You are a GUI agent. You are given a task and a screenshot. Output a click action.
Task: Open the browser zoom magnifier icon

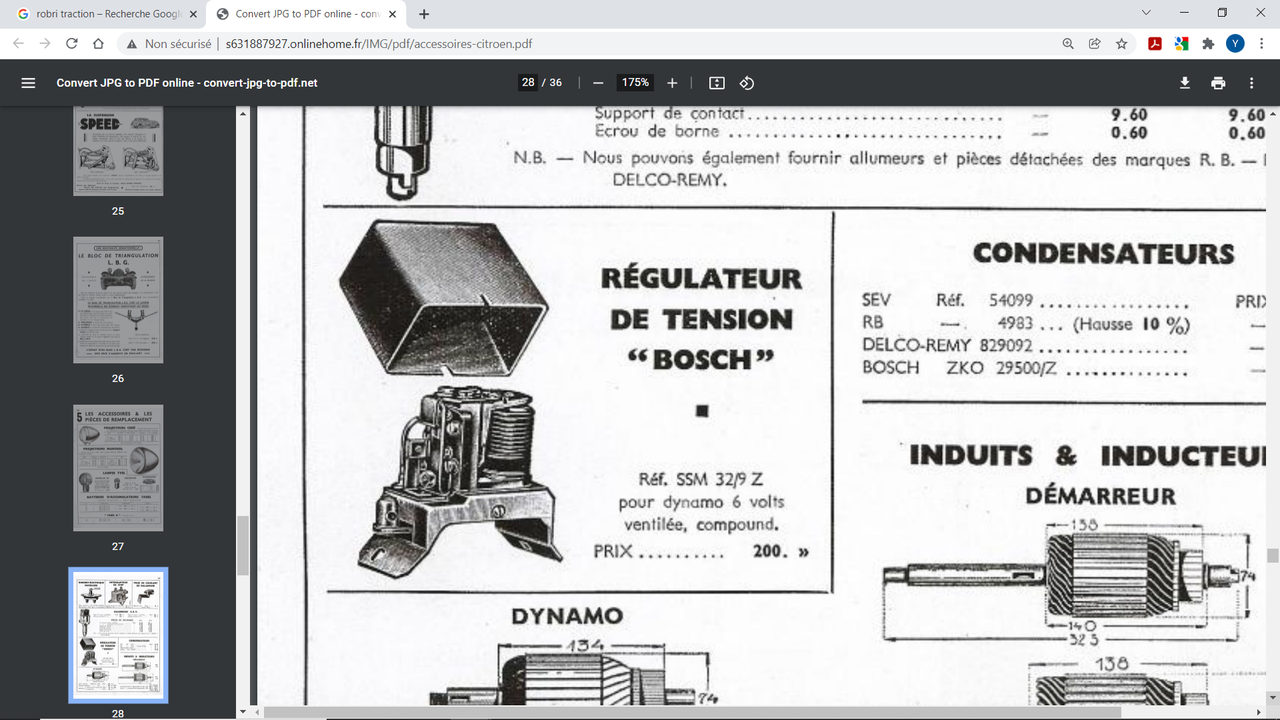point(1068,44)
